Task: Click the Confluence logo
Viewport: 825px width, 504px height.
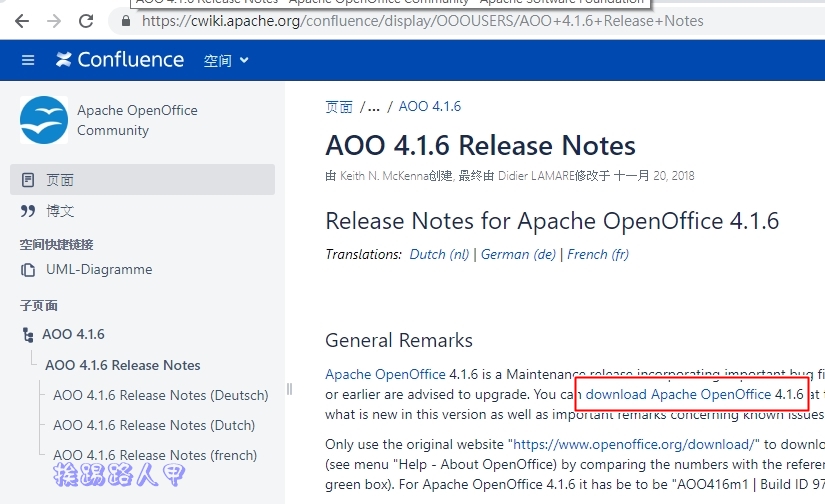Action: coord(120,60)
